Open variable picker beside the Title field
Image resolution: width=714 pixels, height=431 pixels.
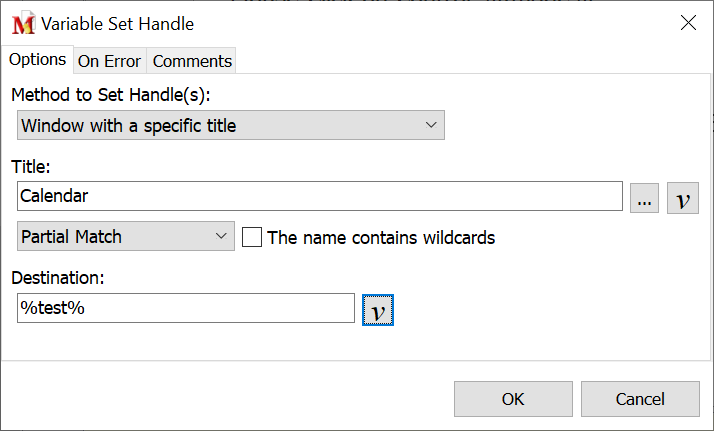coord(683,197)
